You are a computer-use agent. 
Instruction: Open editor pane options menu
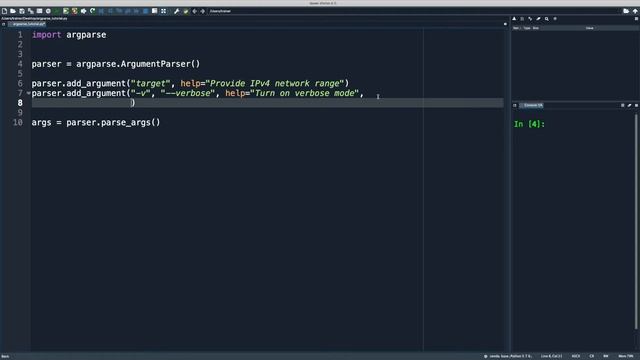(x=505, y=24)
